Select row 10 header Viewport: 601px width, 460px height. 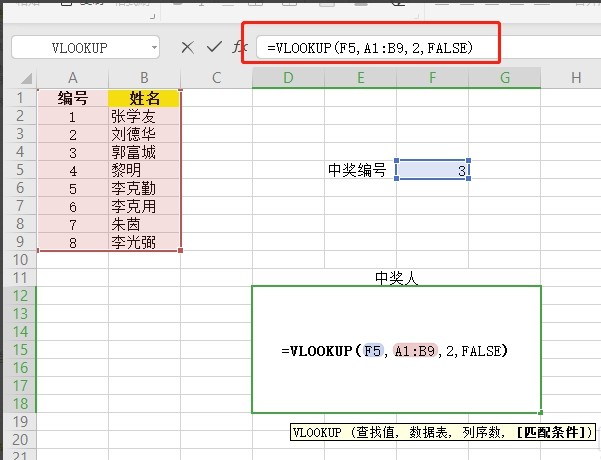(x=20, y=260)
